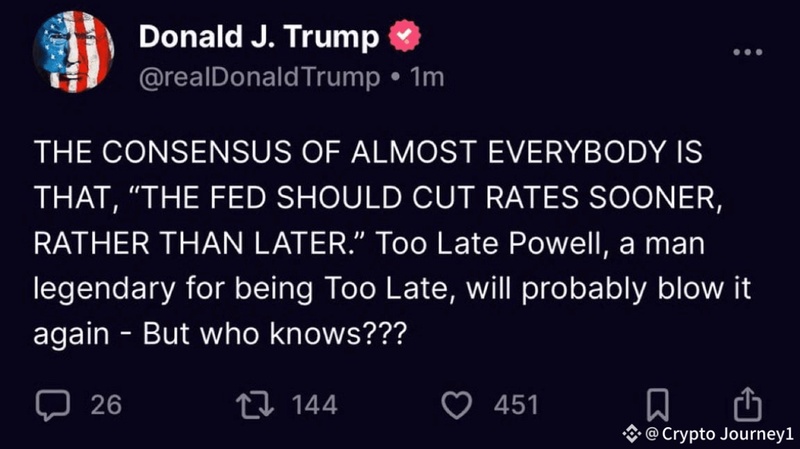The image size is (800, 449).
Task: View the 26 replies count
Action: [106, 405]
